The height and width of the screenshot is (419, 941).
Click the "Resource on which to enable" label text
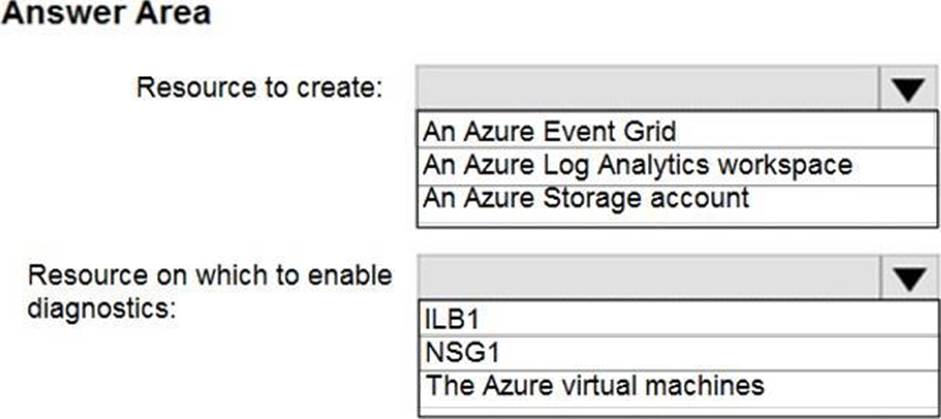210,275
